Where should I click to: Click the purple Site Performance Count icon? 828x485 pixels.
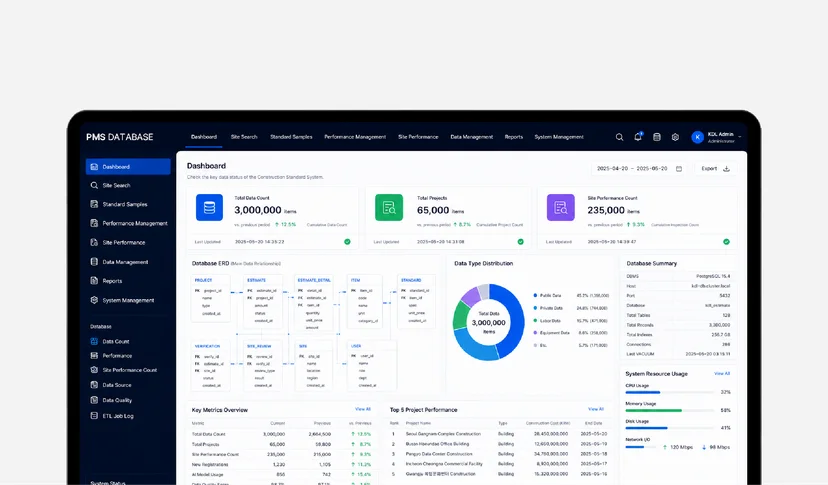560,207
